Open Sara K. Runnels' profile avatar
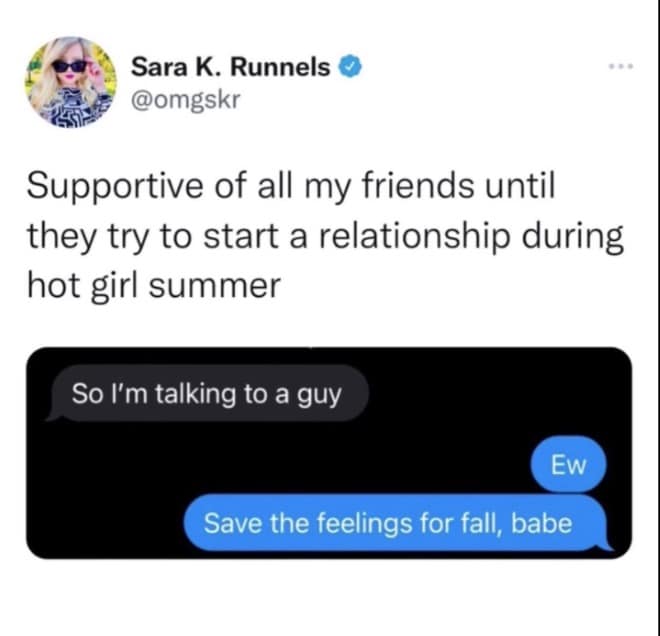 70,82
